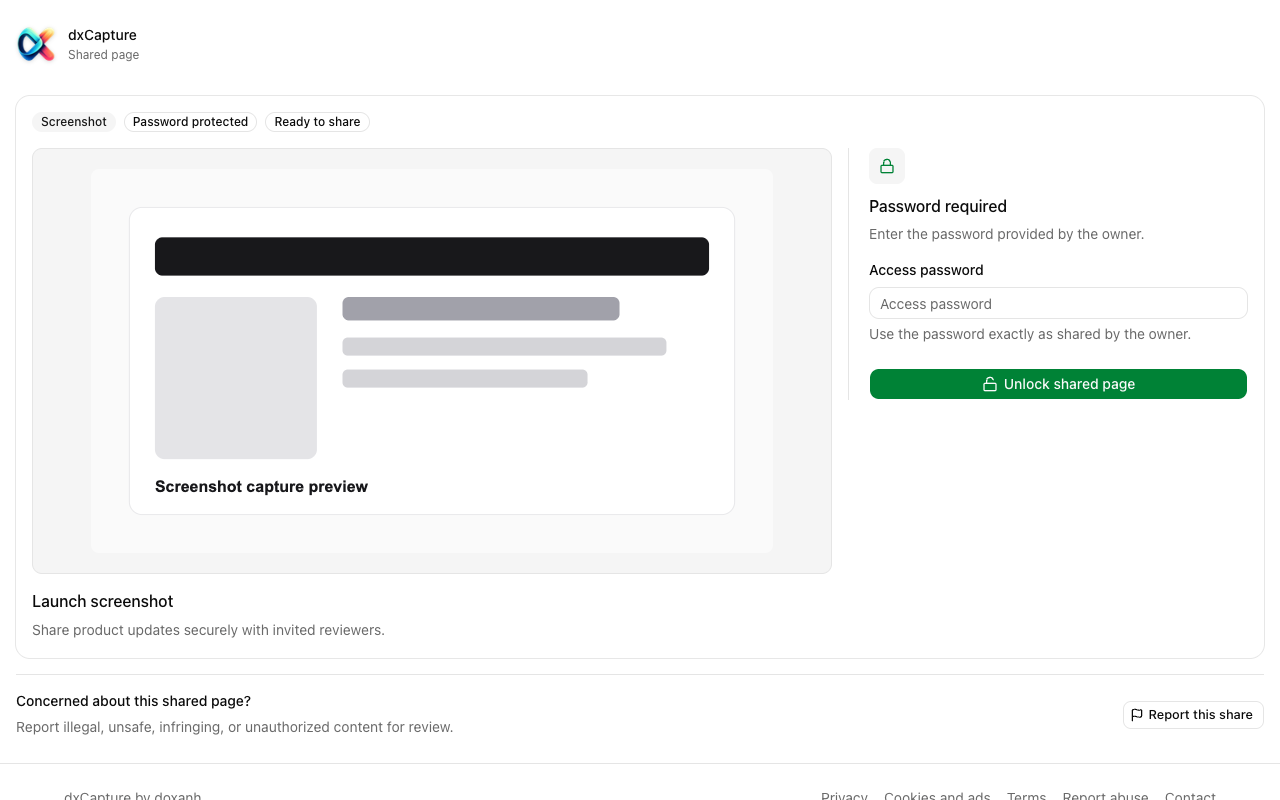Click the 'Report illegal, unsafe, infringing' description text
Screen dimensions: 1280x800
click(234, 727)
